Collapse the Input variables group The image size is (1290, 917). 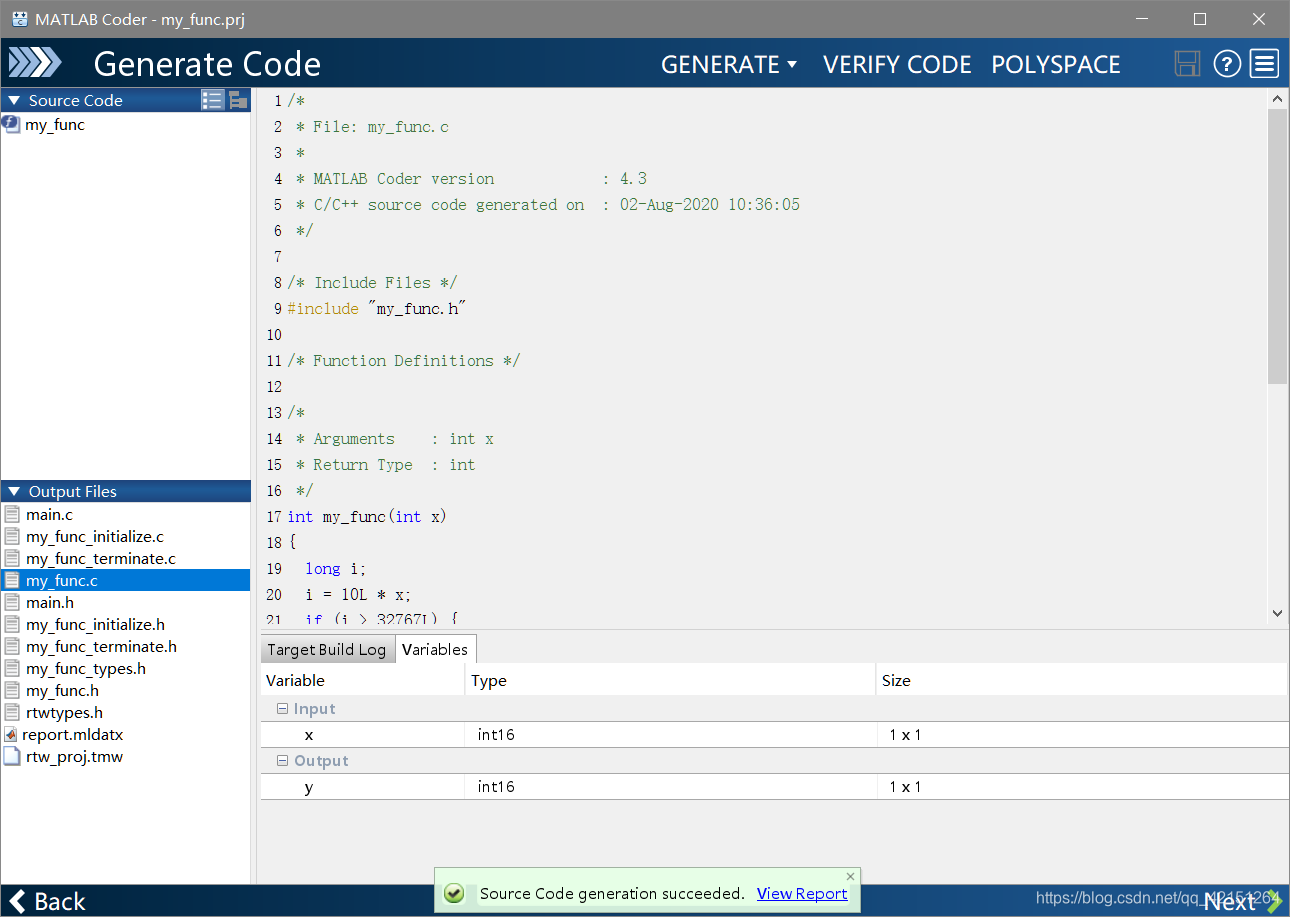[282, 708]
